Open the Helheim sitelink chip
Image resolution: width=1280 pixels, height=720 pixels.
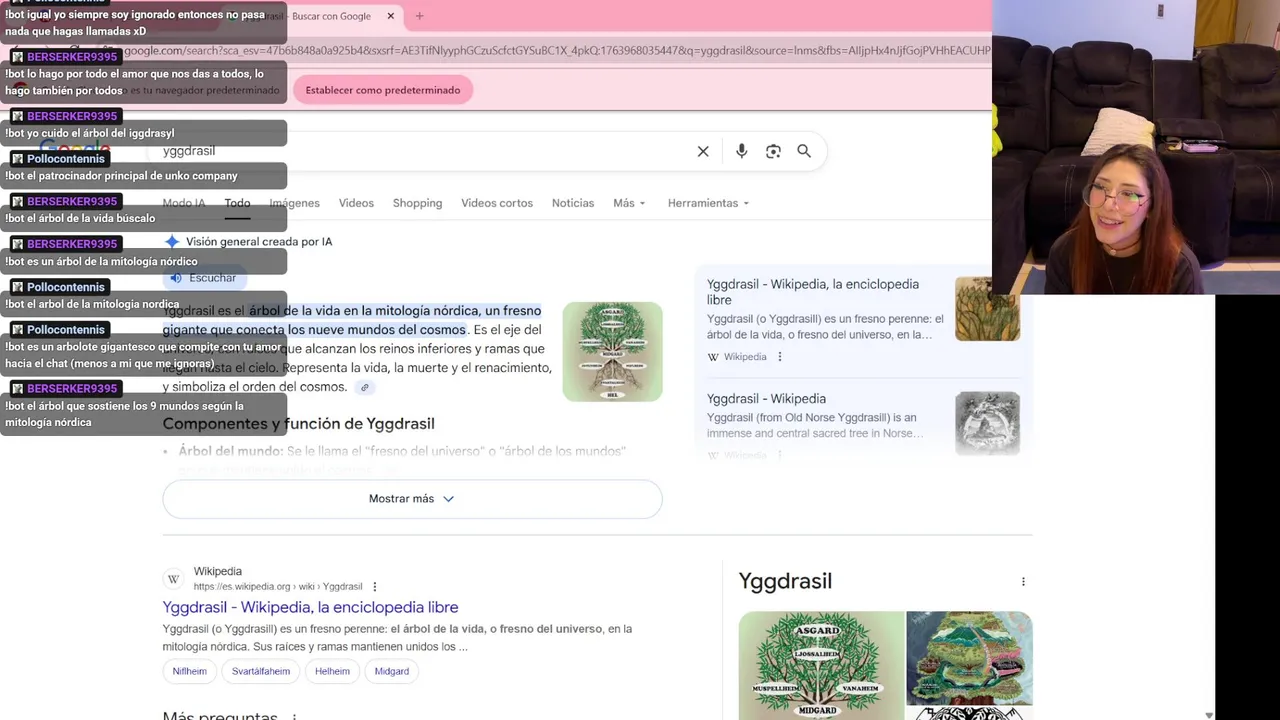(x=332, y=671)
